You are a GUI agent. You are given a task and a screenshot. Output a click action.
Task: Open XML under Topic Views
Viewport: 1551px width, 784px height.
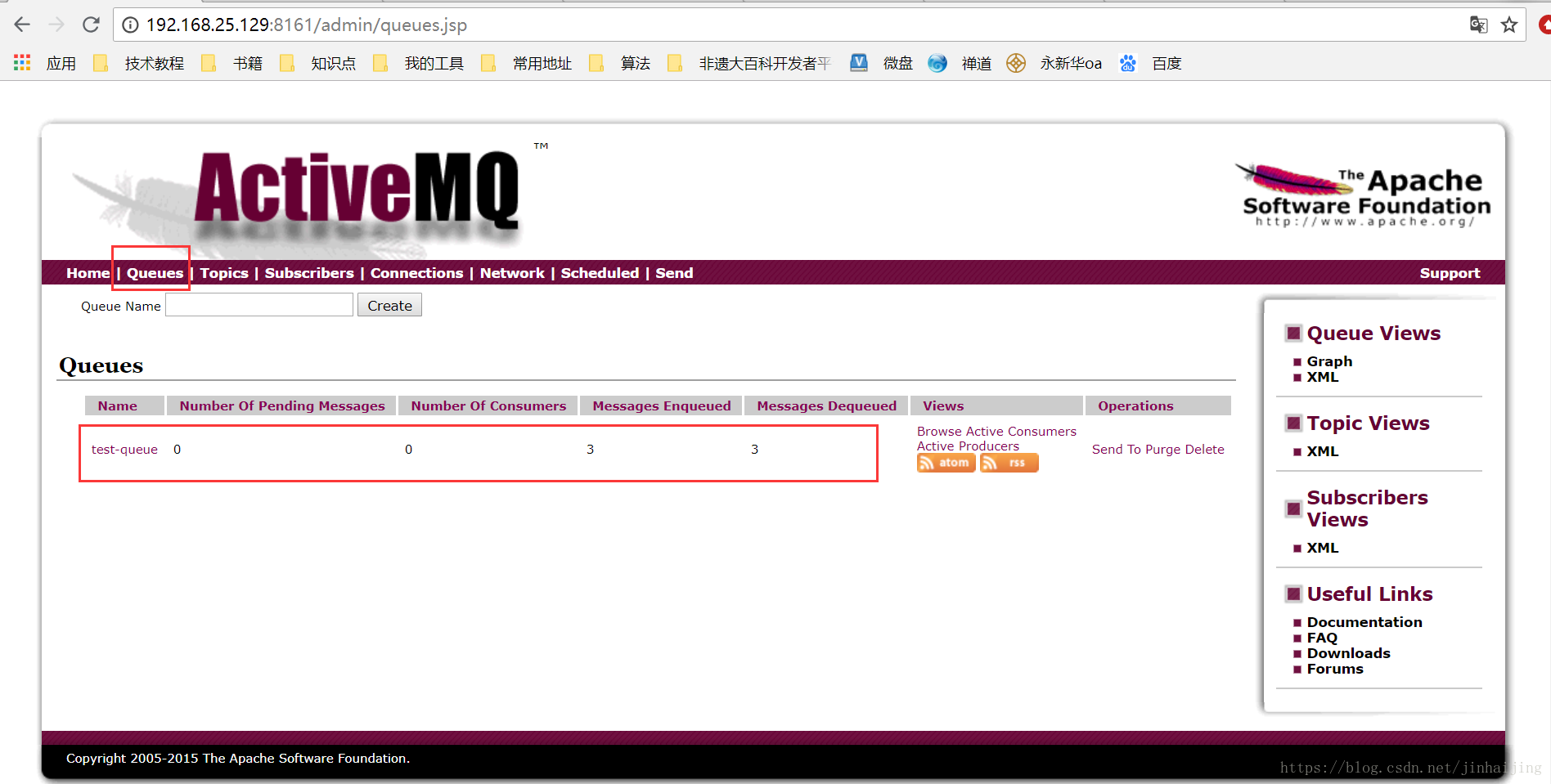[1323, 451]
